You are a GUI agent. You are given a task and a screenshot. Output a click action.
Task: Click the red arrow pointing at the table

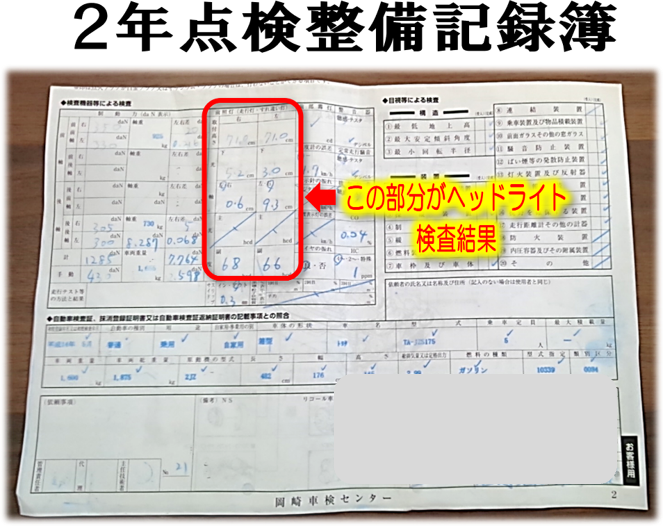321,199
